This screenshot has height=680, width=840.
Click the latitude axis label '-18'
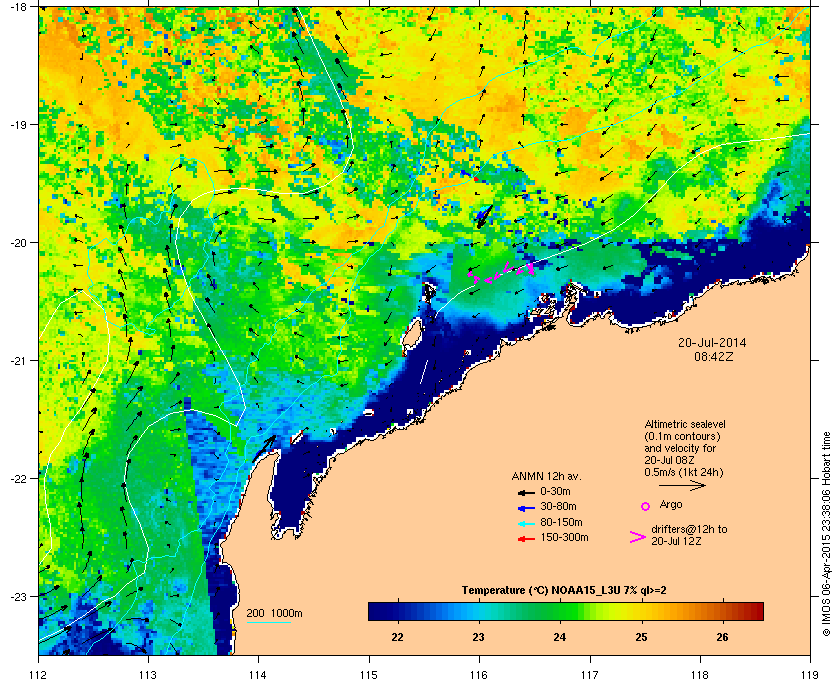17,6
